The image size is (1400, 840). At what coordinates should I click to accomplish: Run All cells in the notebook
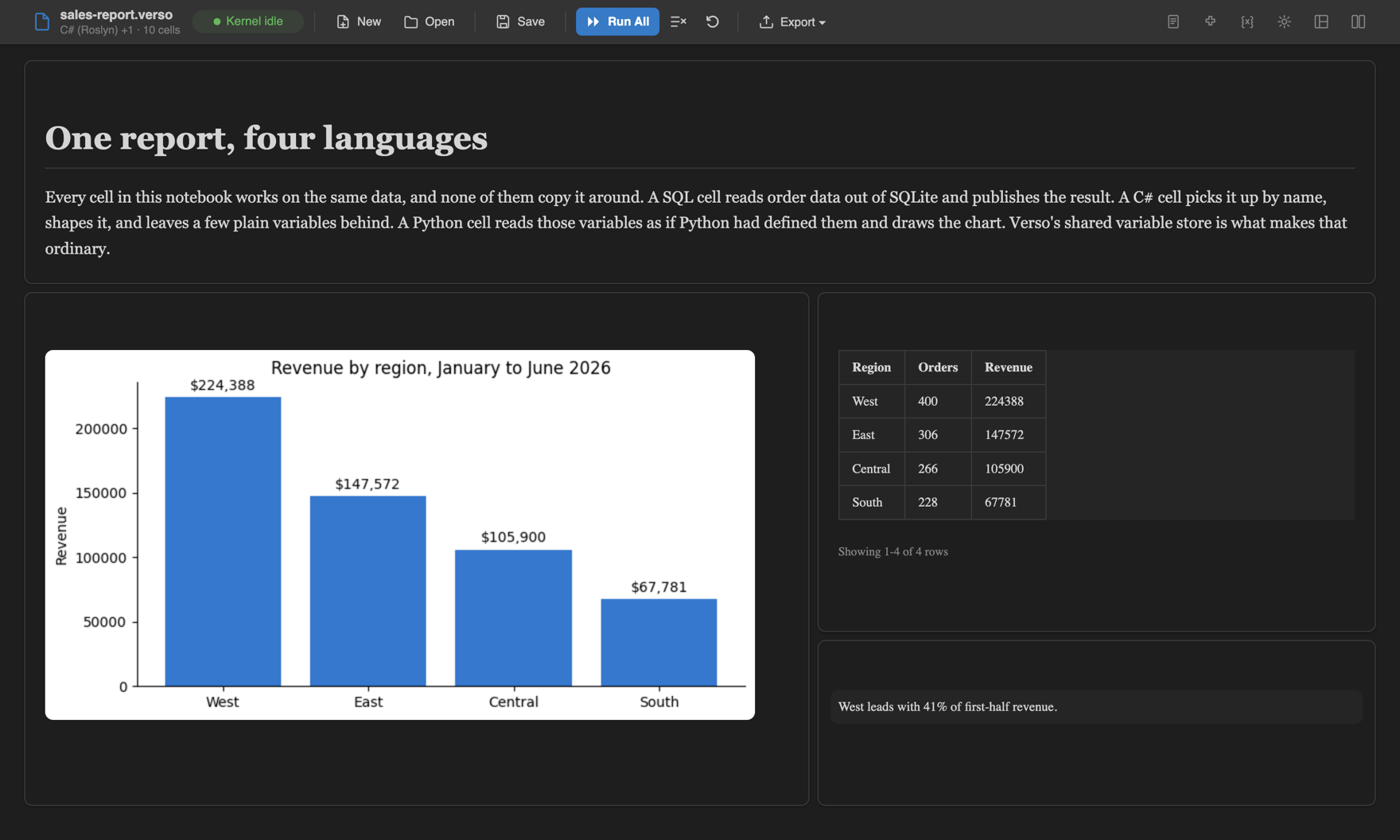(617, 21)
